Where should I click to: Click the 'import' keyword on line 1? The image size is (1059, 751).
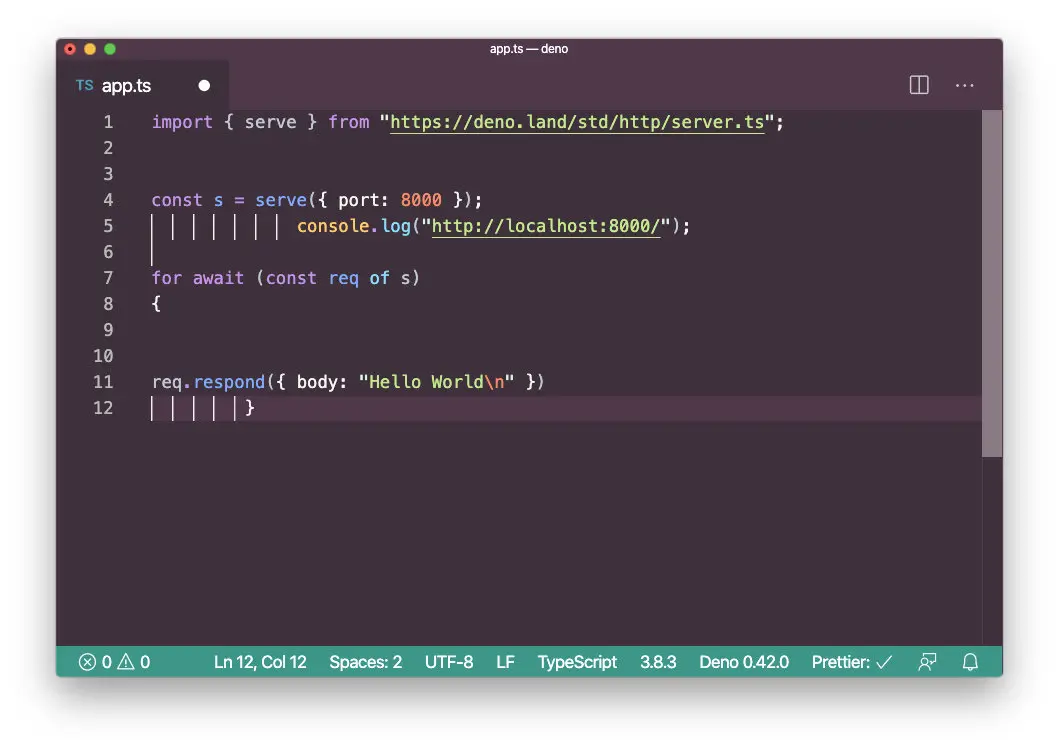pyautogui.click(x=182, y=122)
